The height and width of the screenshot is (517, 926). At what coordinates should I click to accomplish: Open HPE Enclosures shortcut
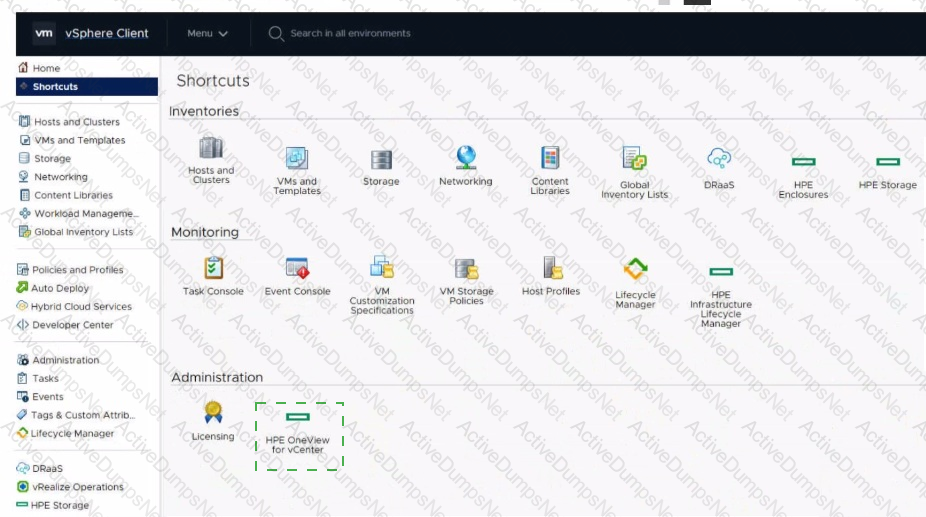click(803, 162)
